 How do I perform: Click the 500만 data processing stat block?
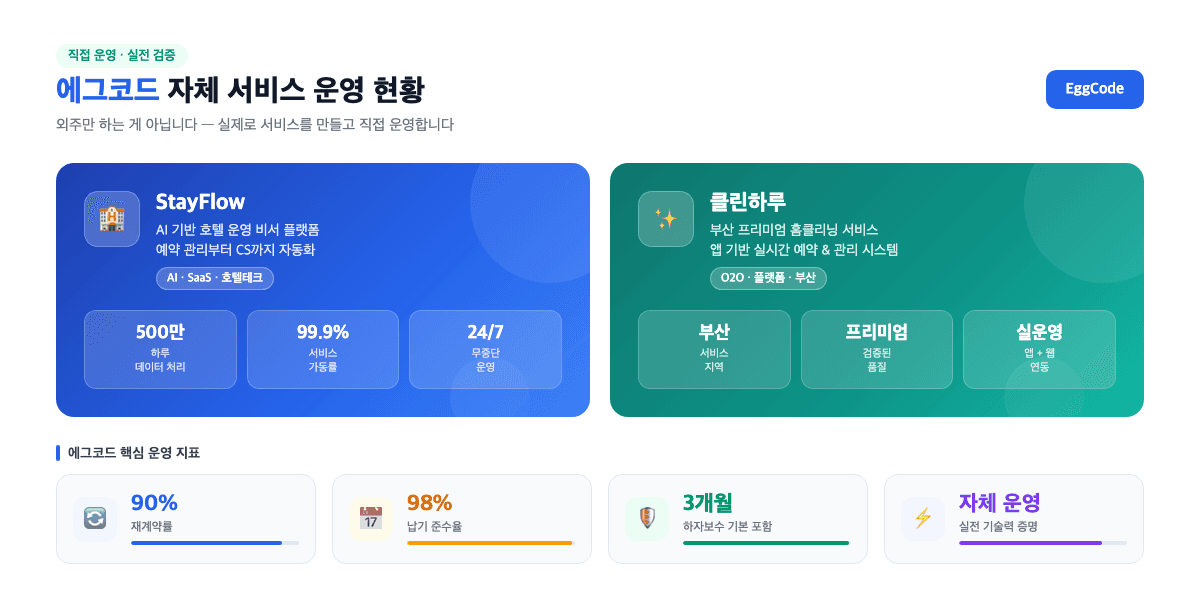coord(160,349)
